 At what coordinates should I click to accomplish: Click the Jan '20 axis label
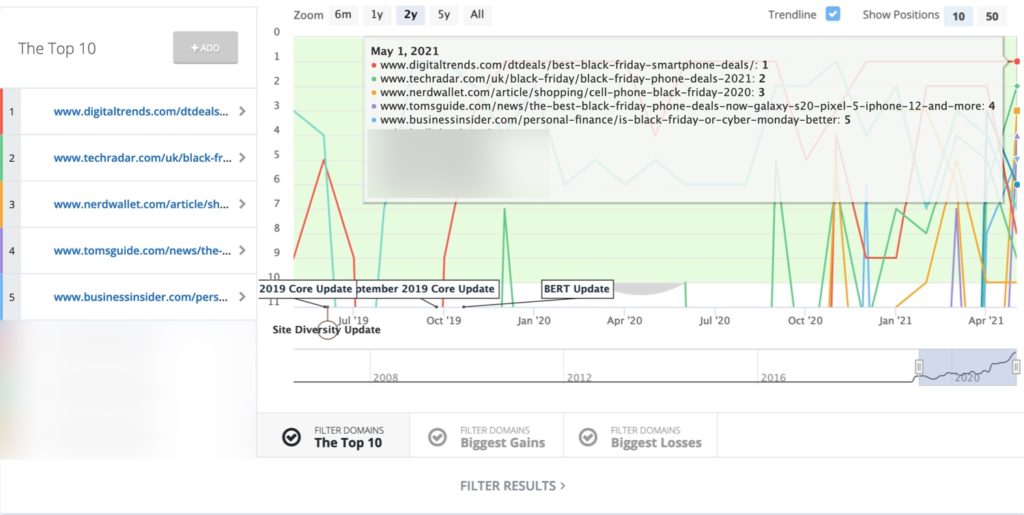pyautogui.click(x=534, y=320)
